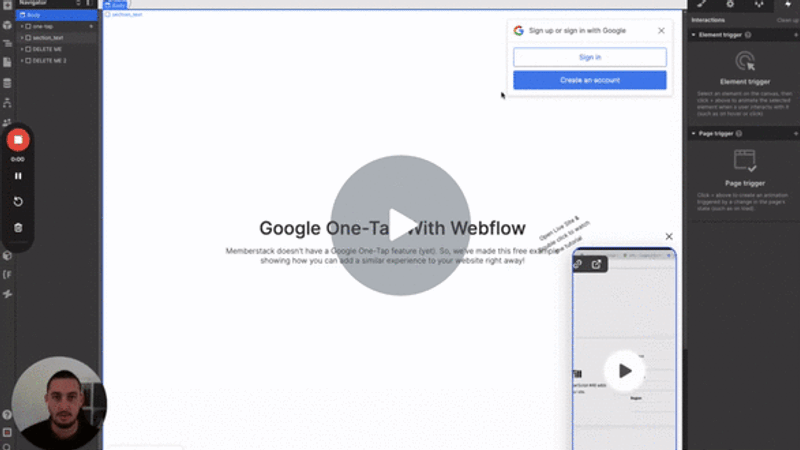Click the Navigator pin panel icon
Screen dimensions: 800x450
88,3
